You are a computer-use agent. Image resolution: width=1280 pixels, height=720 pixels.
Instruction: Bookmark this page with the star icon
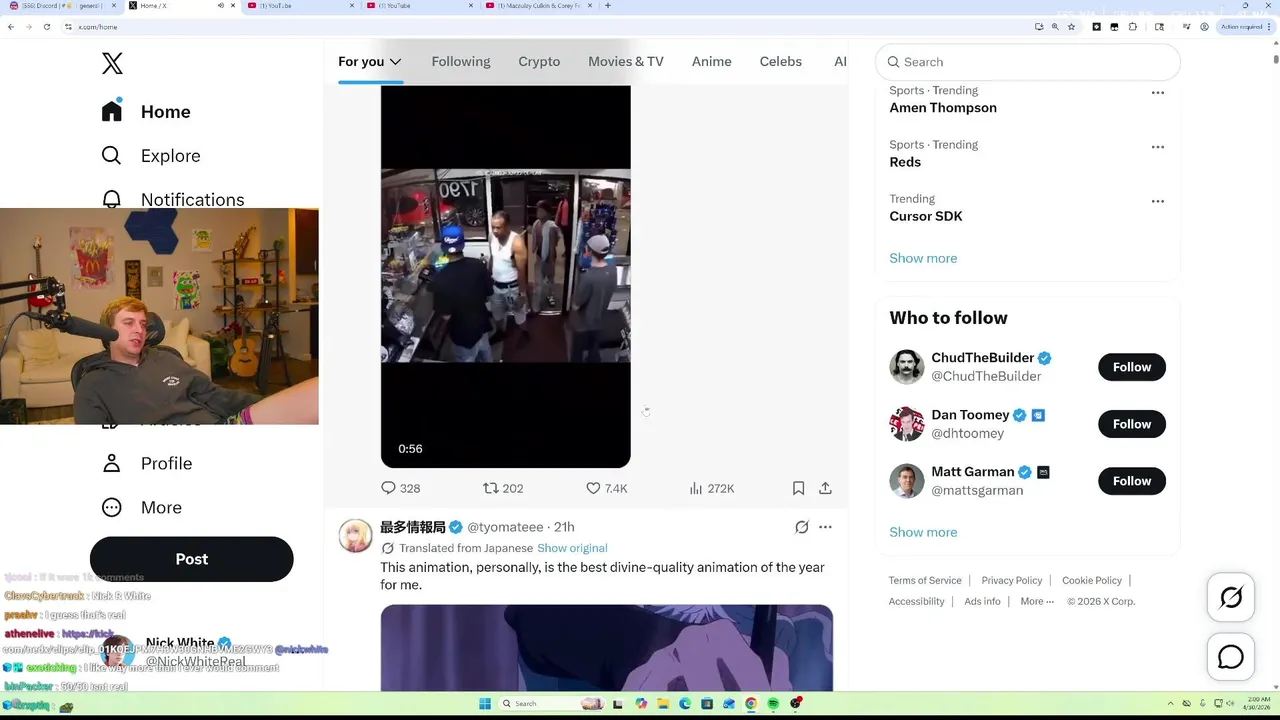pos(1071,27)
